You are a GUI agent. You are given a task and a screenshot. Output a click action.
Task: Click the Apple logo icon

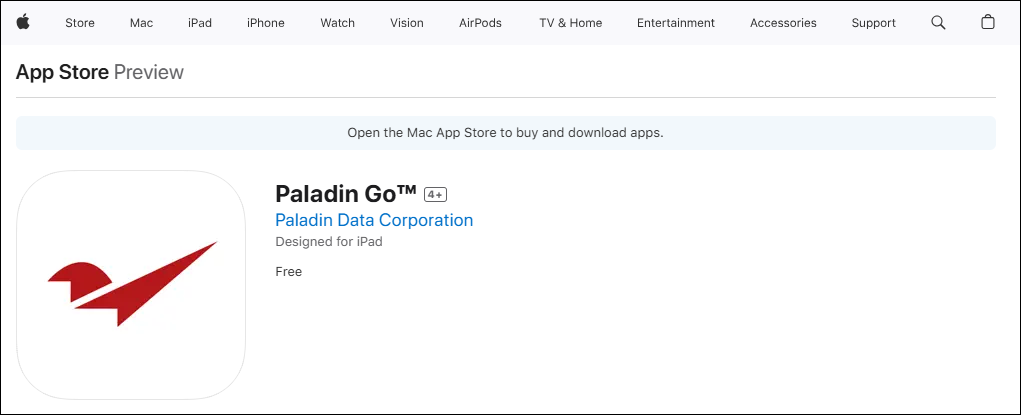coord(23,22)
